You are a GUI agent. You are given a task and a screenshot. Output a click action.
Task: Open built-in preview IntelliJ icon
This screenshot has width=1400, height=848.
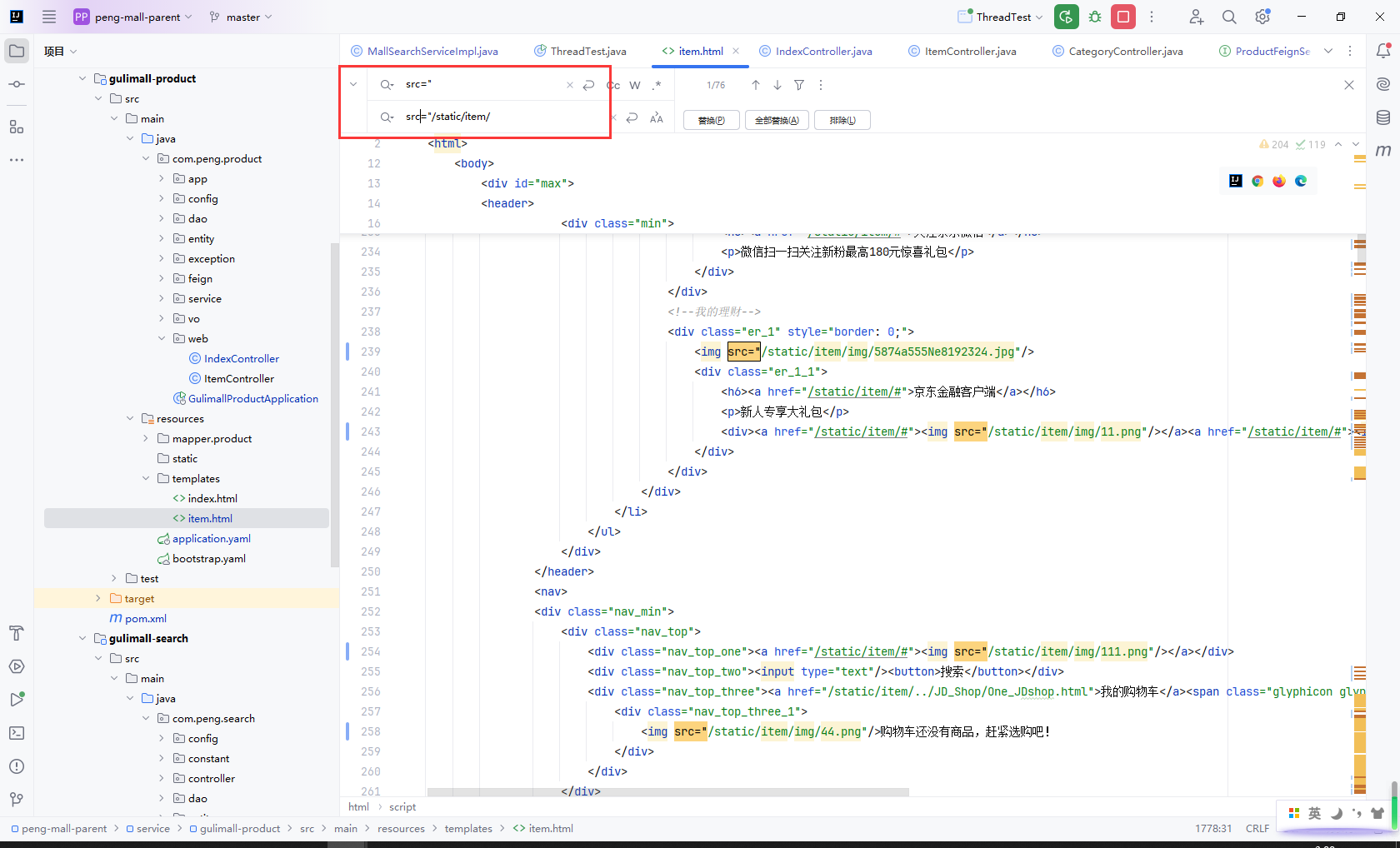1236,181
